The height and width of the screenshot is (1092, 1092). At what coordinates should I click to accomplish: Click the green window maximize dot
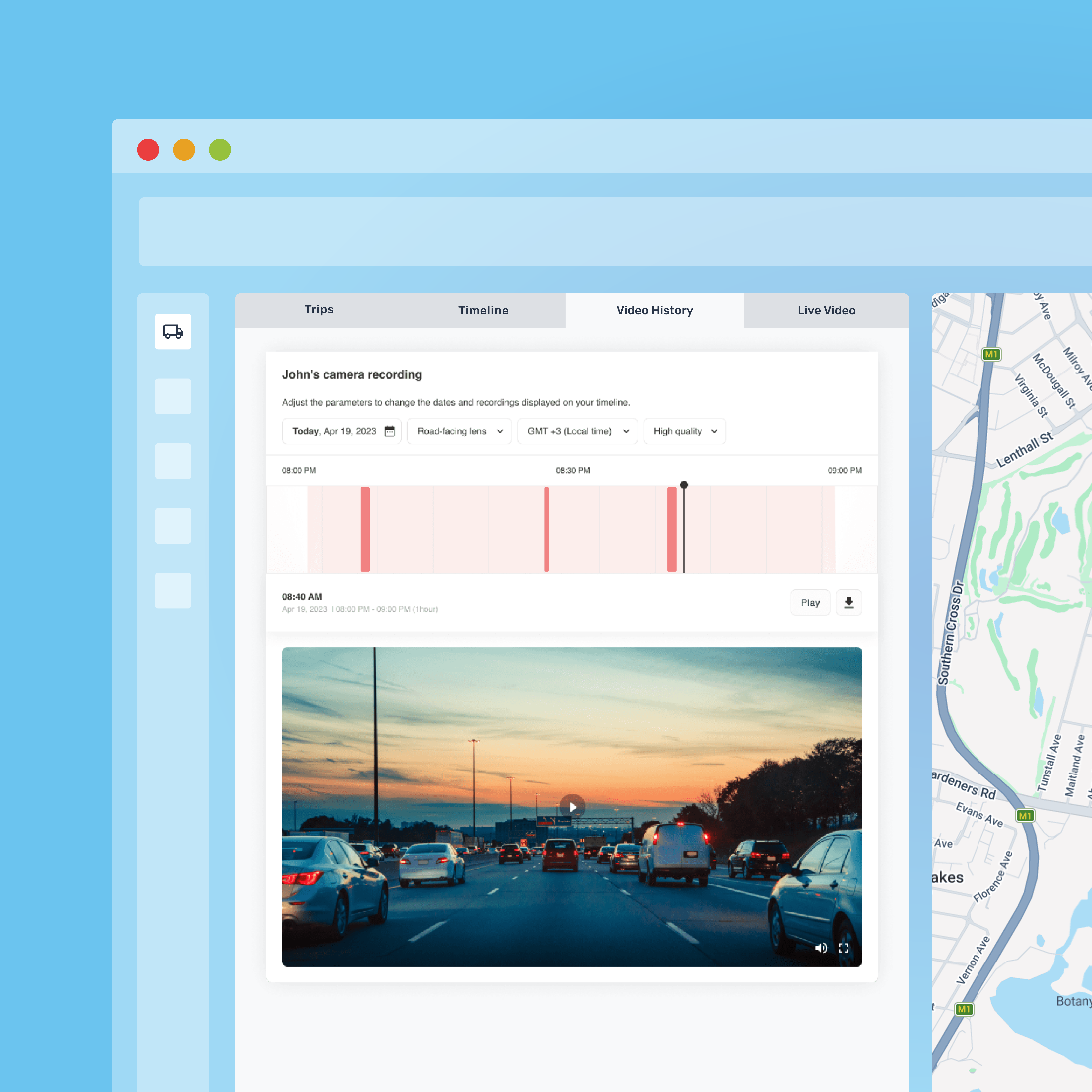[220, 150]
